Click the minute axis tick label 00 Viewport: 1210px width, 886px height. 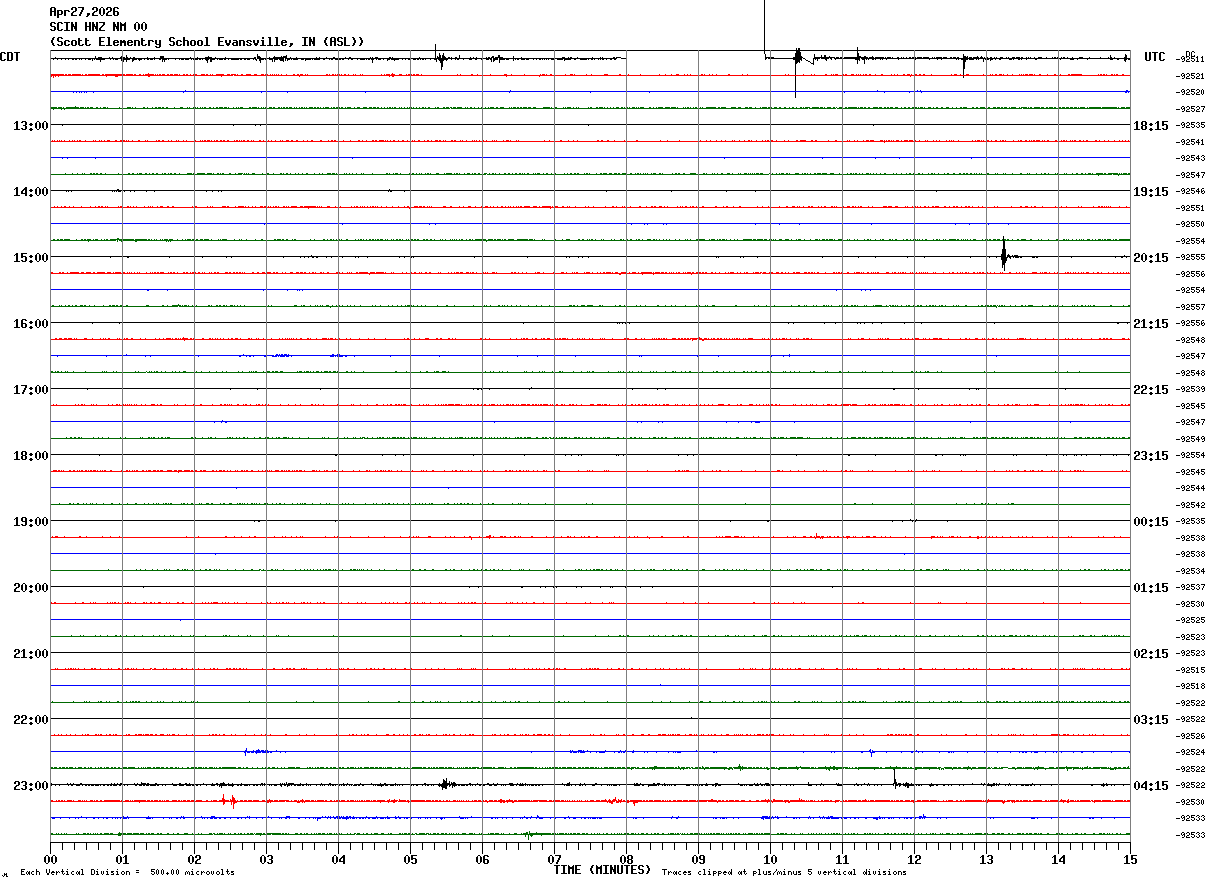50,859
